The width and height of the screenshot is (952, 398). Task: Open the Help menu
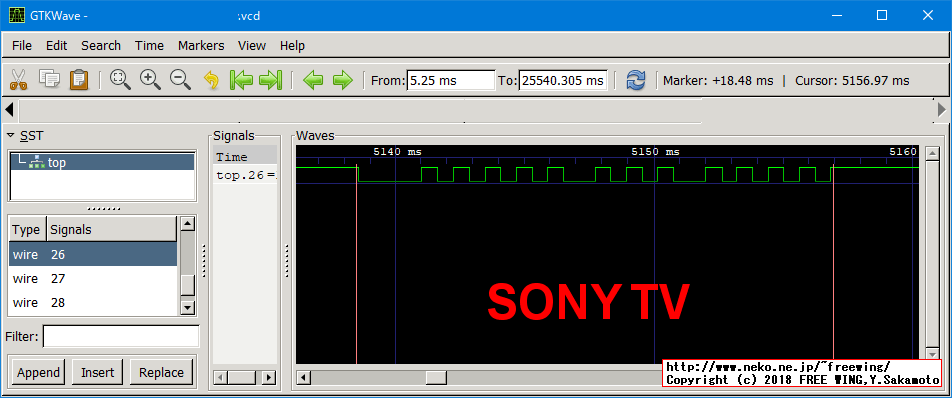(x=292, y=46)
